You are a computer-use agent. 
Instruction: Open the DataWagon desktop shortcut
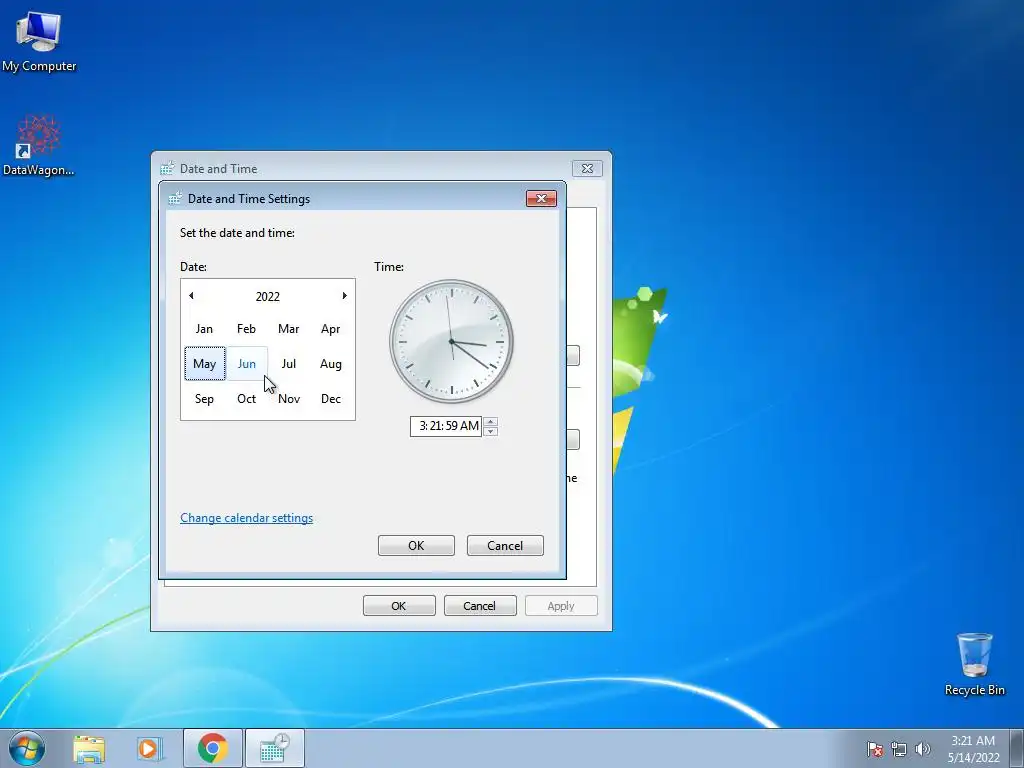(39, 146)
